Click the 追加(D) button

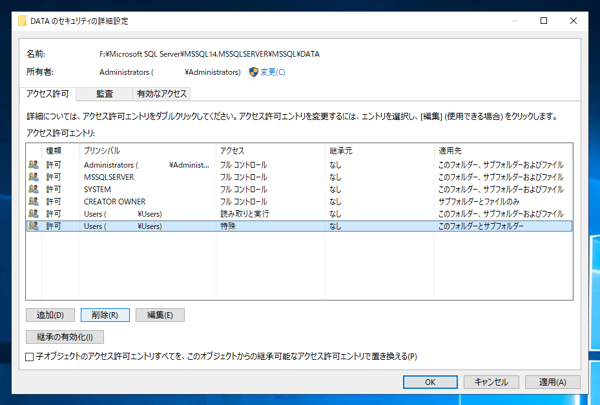pos(50,315)
